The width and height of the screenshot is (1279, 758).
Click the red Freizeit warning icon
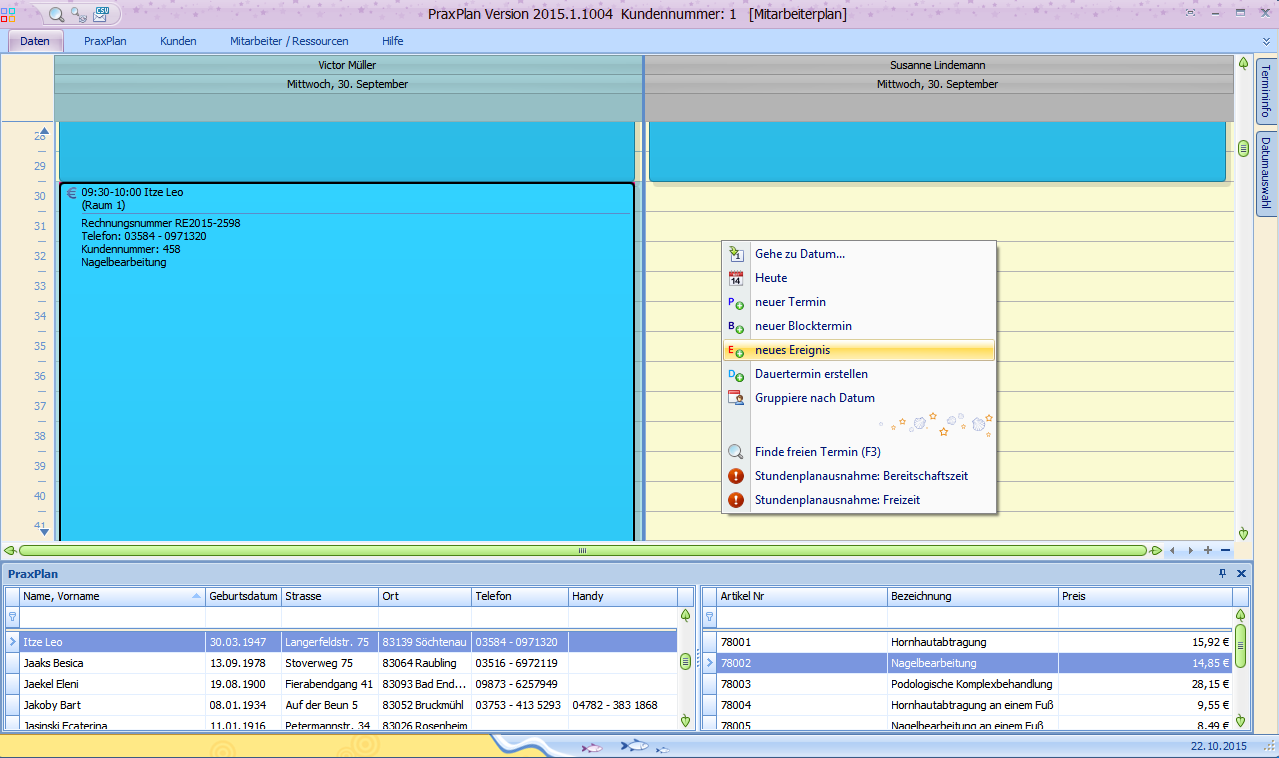[x=736, y=500]
